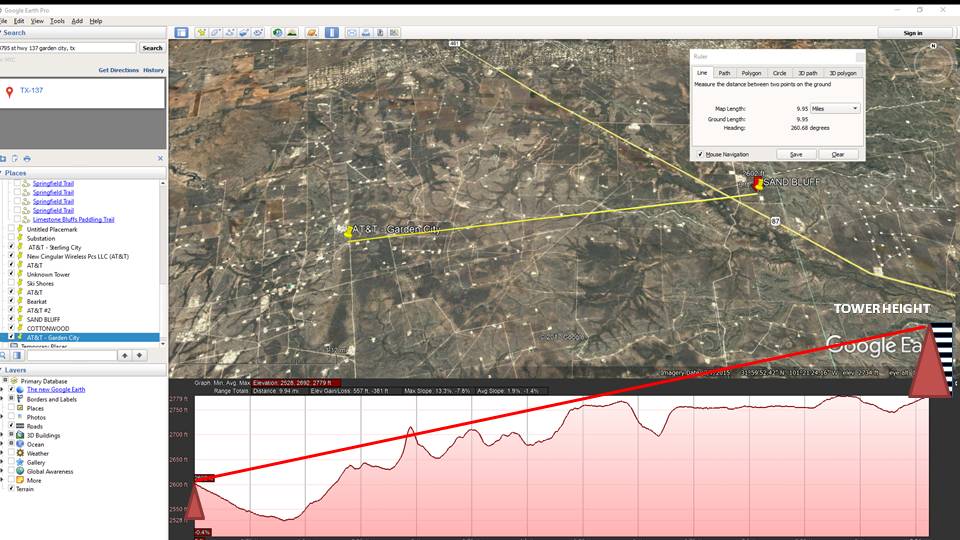Collapse the Places panel header
Image resolution: width=960 pixels, height=540 pixels.
83,173
